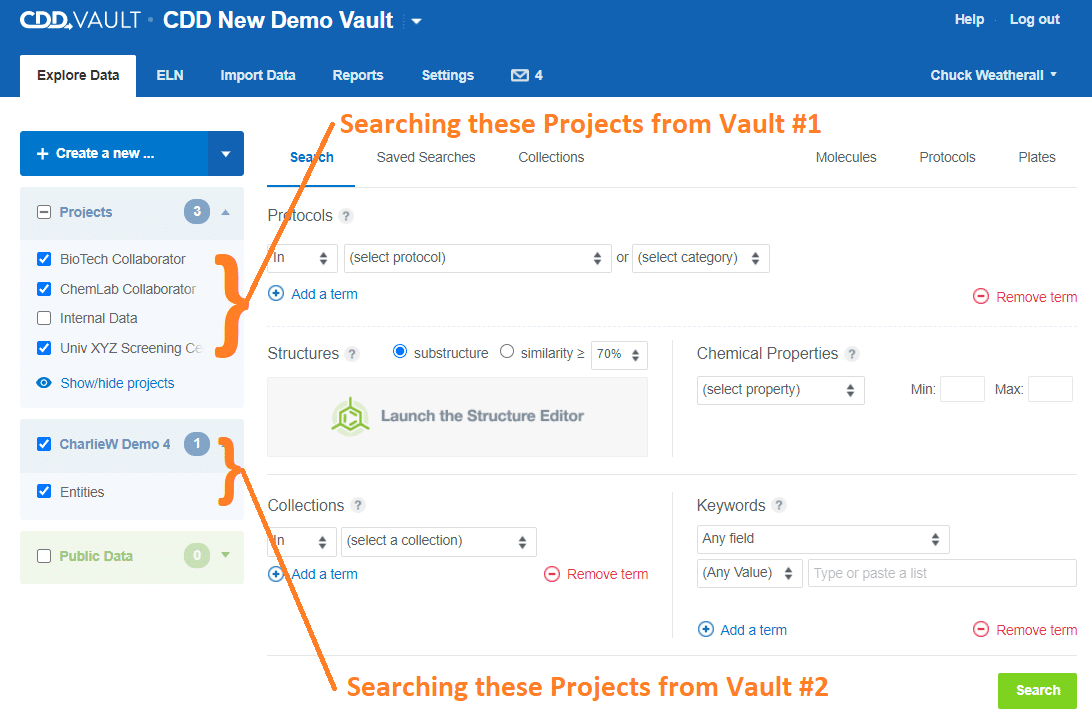
Task: Open the Reports tab
Action: coord(358,75)
